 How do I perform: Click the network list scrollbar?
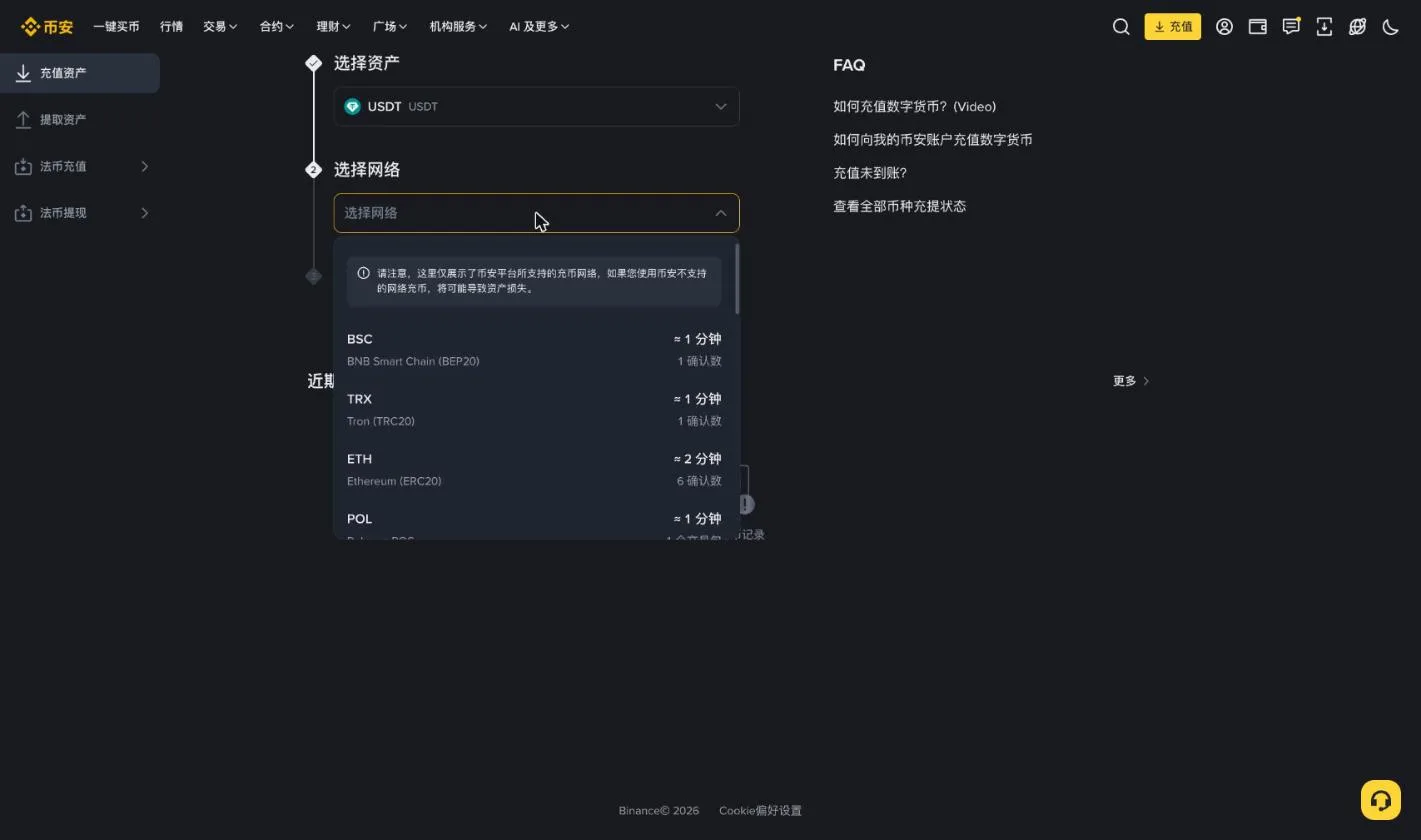point(737,279)
